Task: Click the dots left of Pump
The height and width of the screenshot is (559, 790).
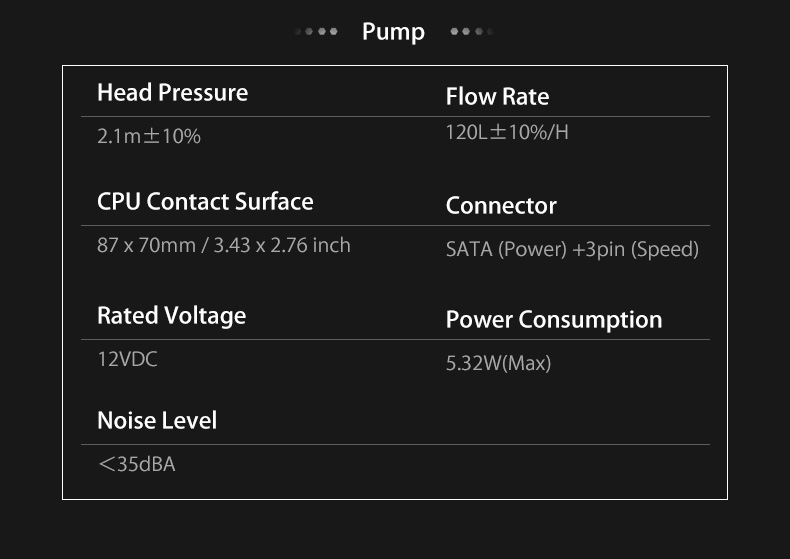Action: click(316, 31)
